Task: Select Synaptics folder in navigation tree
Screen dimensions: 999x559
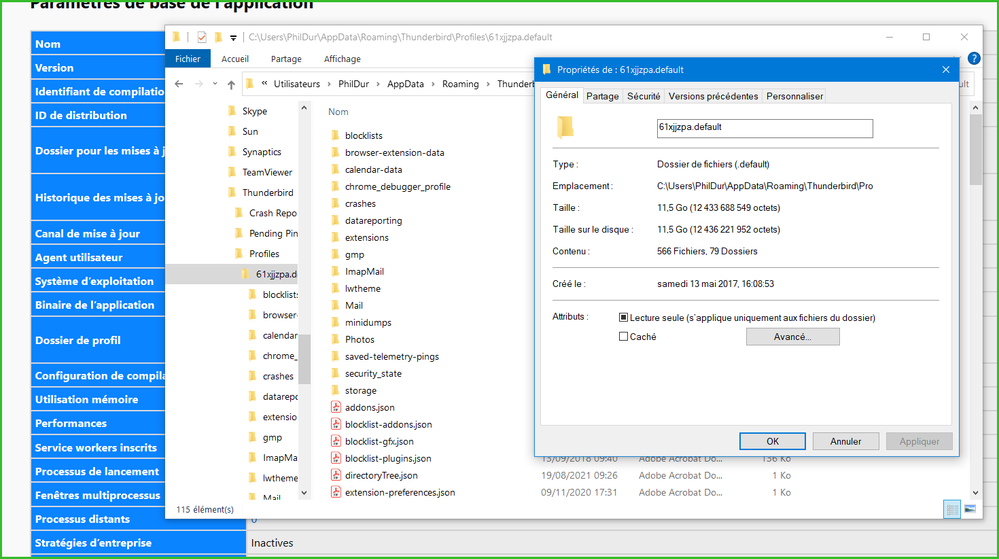Action: (x=261, y=152)
